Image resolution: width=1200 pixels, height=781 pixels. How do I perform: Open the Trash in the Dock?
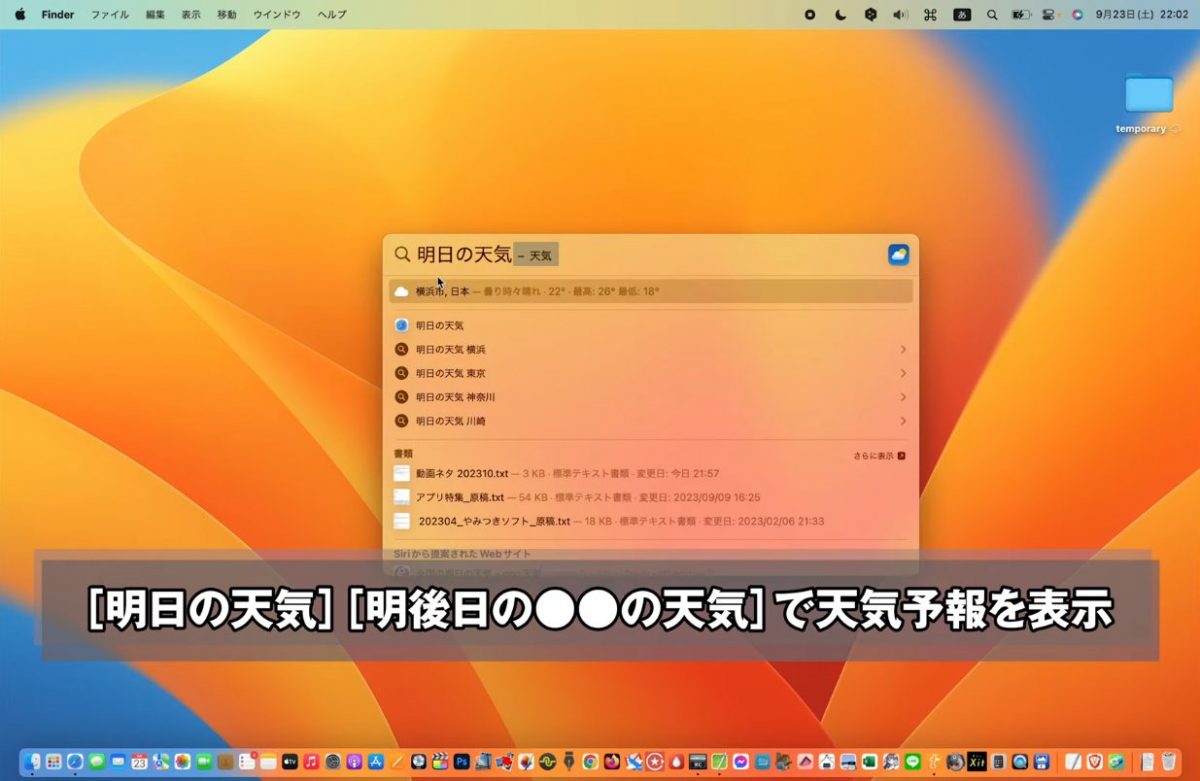(1167, 762)
